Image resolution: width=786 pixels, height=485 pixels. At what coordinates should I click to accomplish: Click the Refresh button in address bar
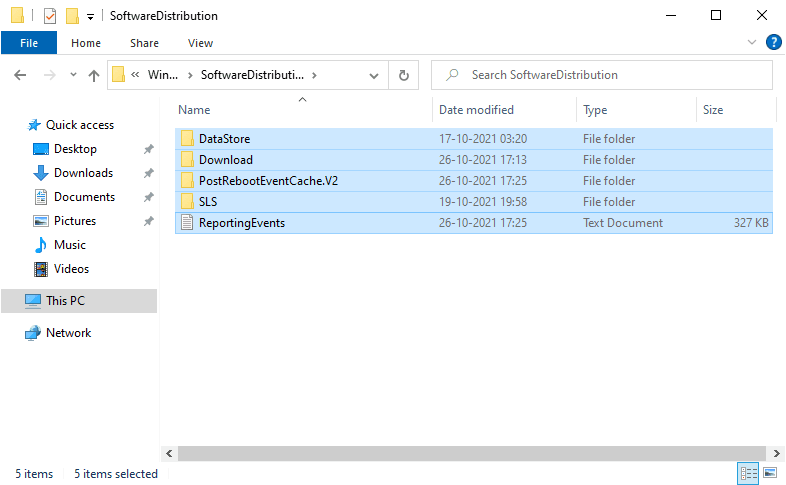pyautogui.click(x=404, y=75)
